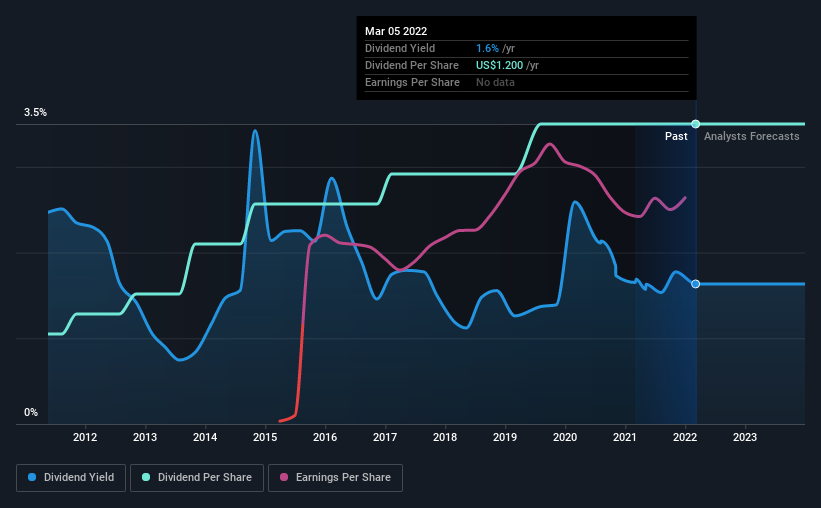Click the 0% y-axis label

tap(31, 413)
